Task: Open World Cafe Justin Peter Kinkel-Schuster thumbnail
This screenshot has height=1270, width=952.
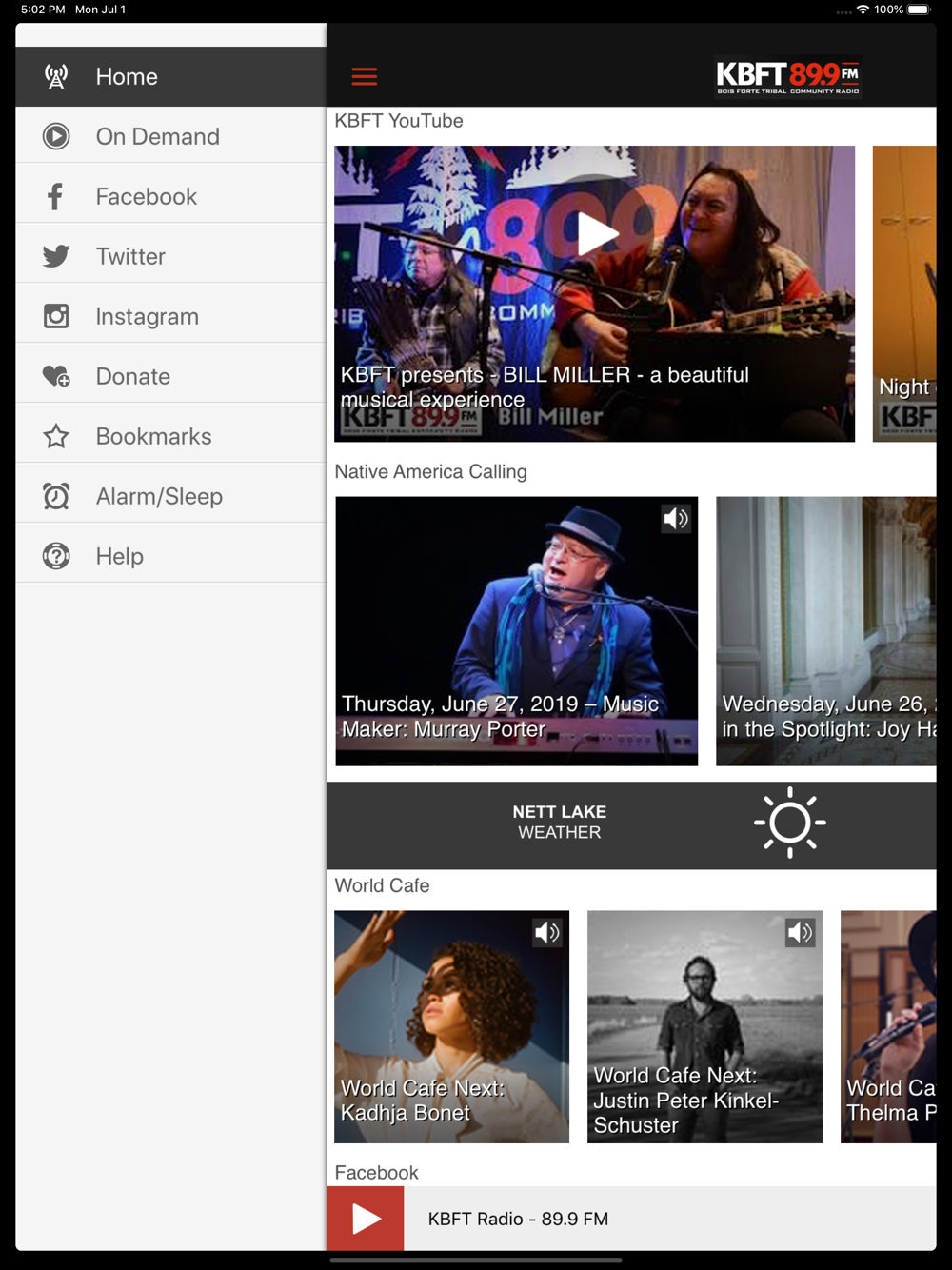Action: coord(704,1026)
